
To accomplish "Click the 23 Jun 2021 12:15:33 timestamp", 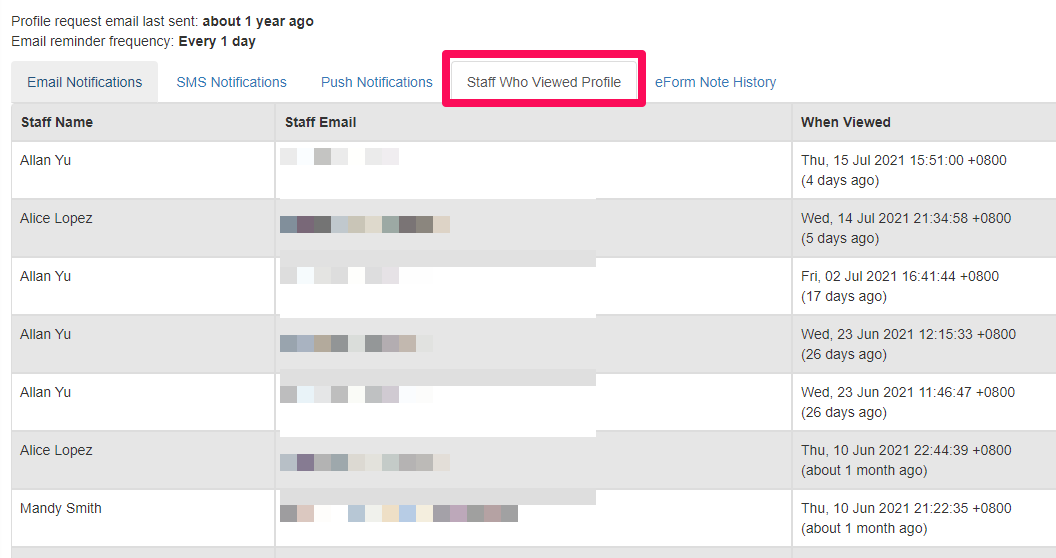I will (x=907, y=334).
